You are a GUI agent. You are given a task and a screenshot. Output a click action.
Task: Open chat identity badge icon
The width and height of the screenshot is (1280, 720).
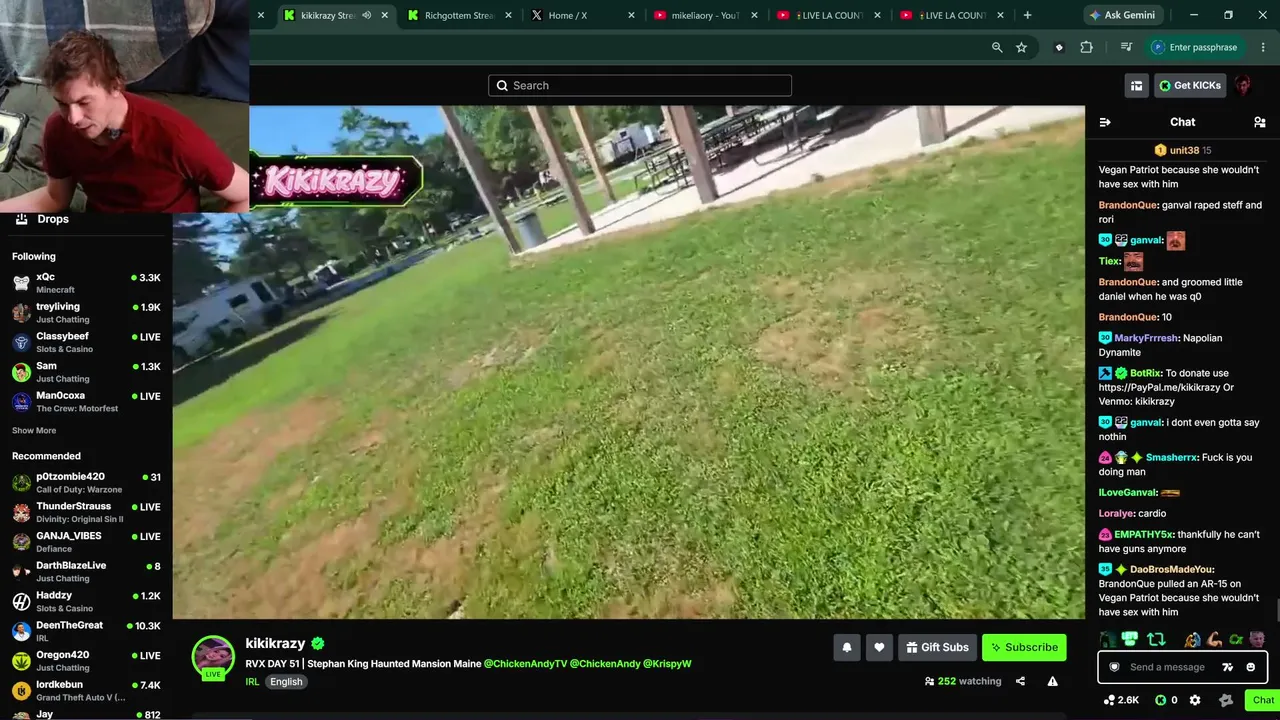(1115, 667)
